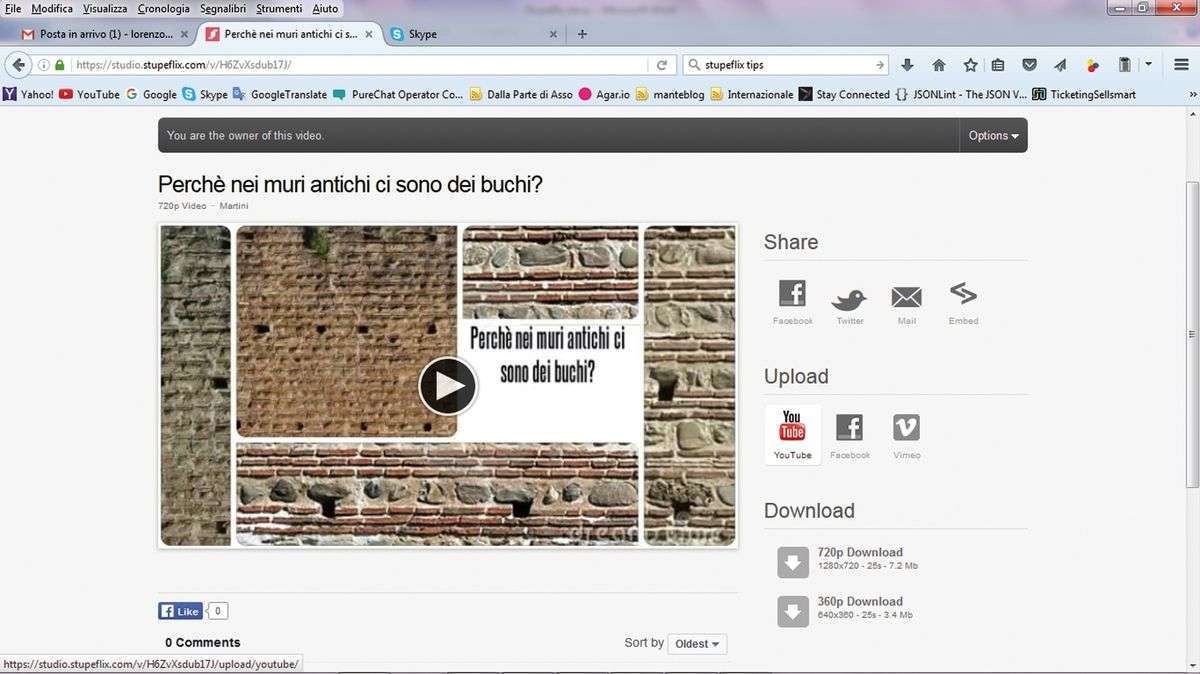Click the Facebook Like button
The width and height of the screenshot is (1200, 674).
(x=181, y=611)
